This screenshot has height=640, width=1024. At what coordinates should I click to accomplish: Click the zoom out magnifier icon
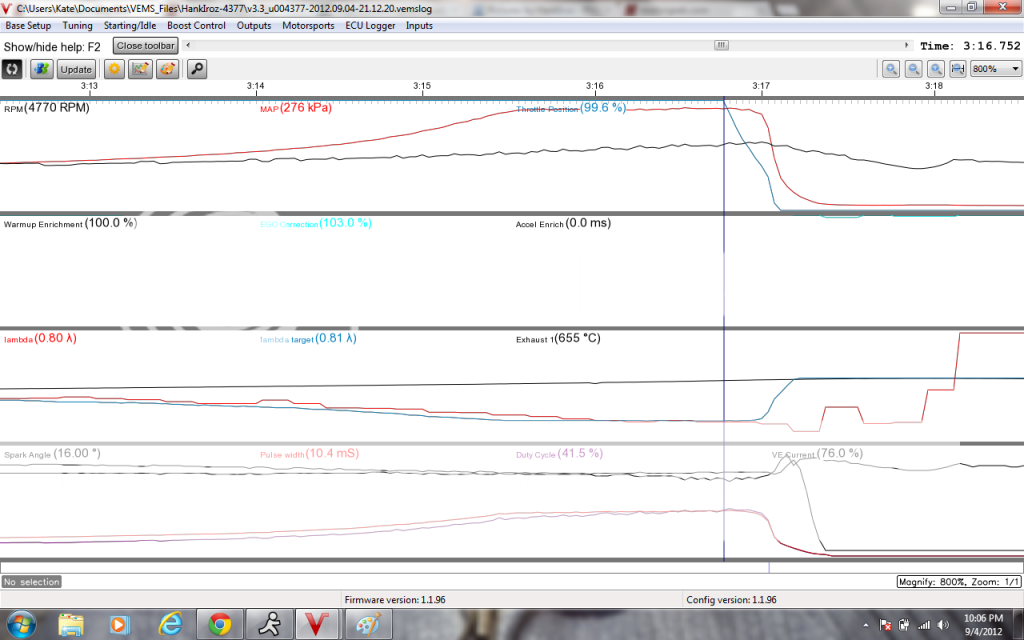point(914,69)
